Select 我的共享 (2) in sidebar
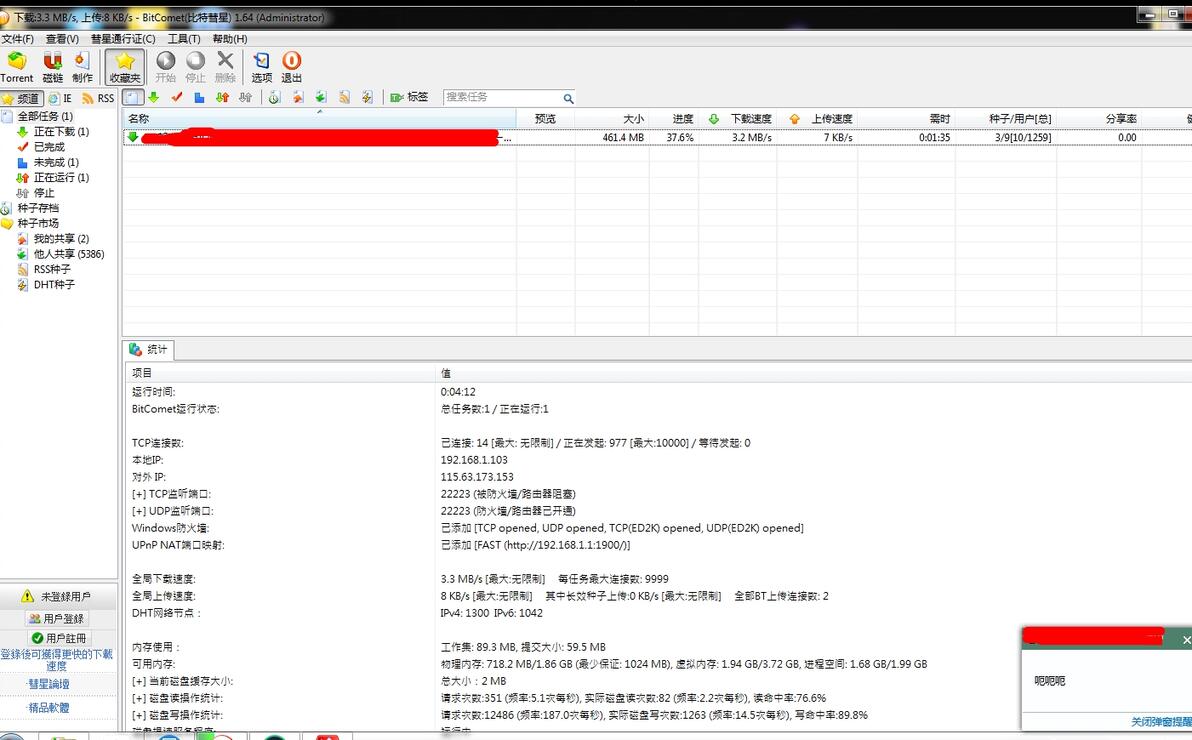1192x740 pixels. tap(61, 239)
